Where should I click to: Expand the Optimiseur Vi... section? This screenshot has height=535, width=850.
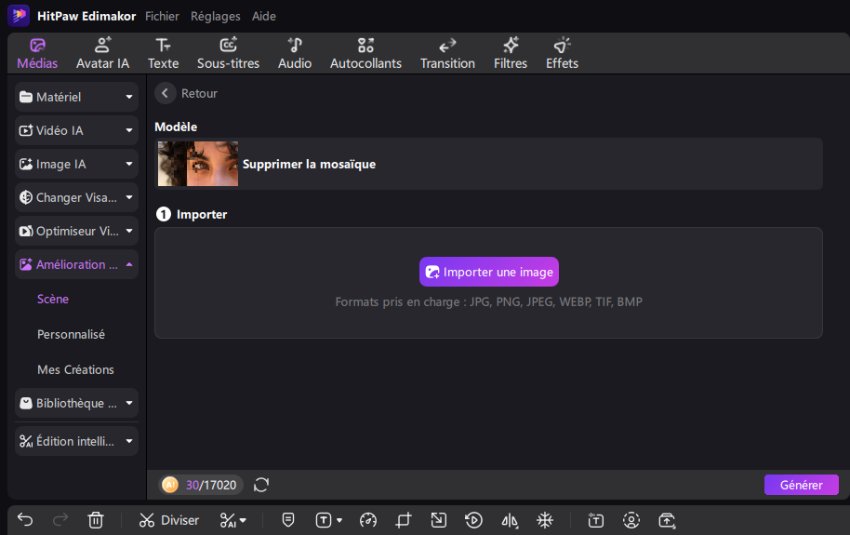76,231
